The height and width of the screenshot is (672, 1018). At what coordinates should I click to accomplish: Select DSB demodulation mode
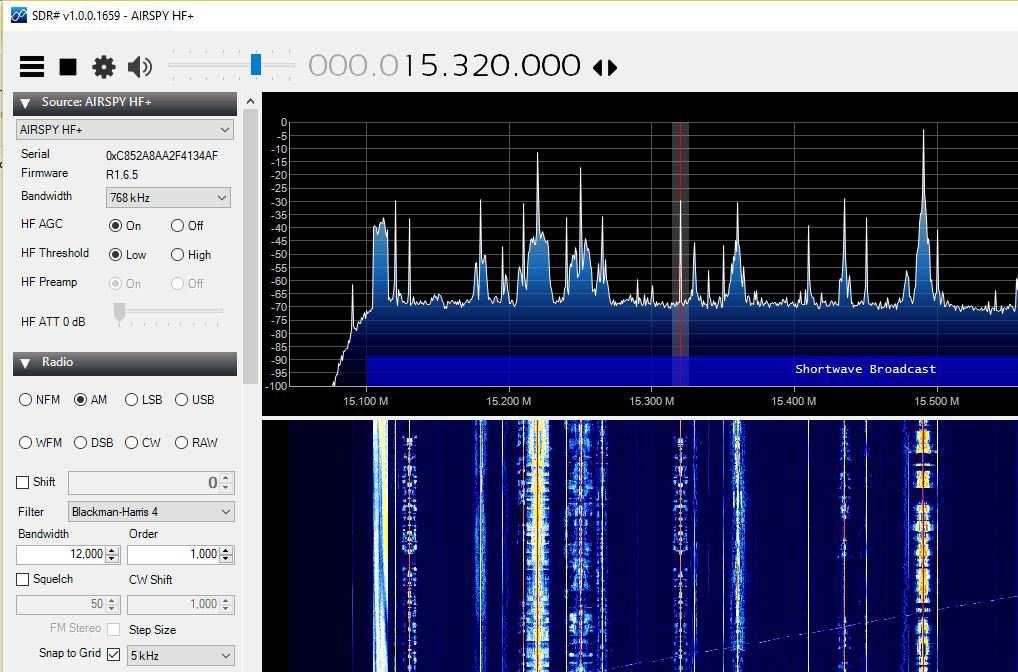tap(81, 443)
